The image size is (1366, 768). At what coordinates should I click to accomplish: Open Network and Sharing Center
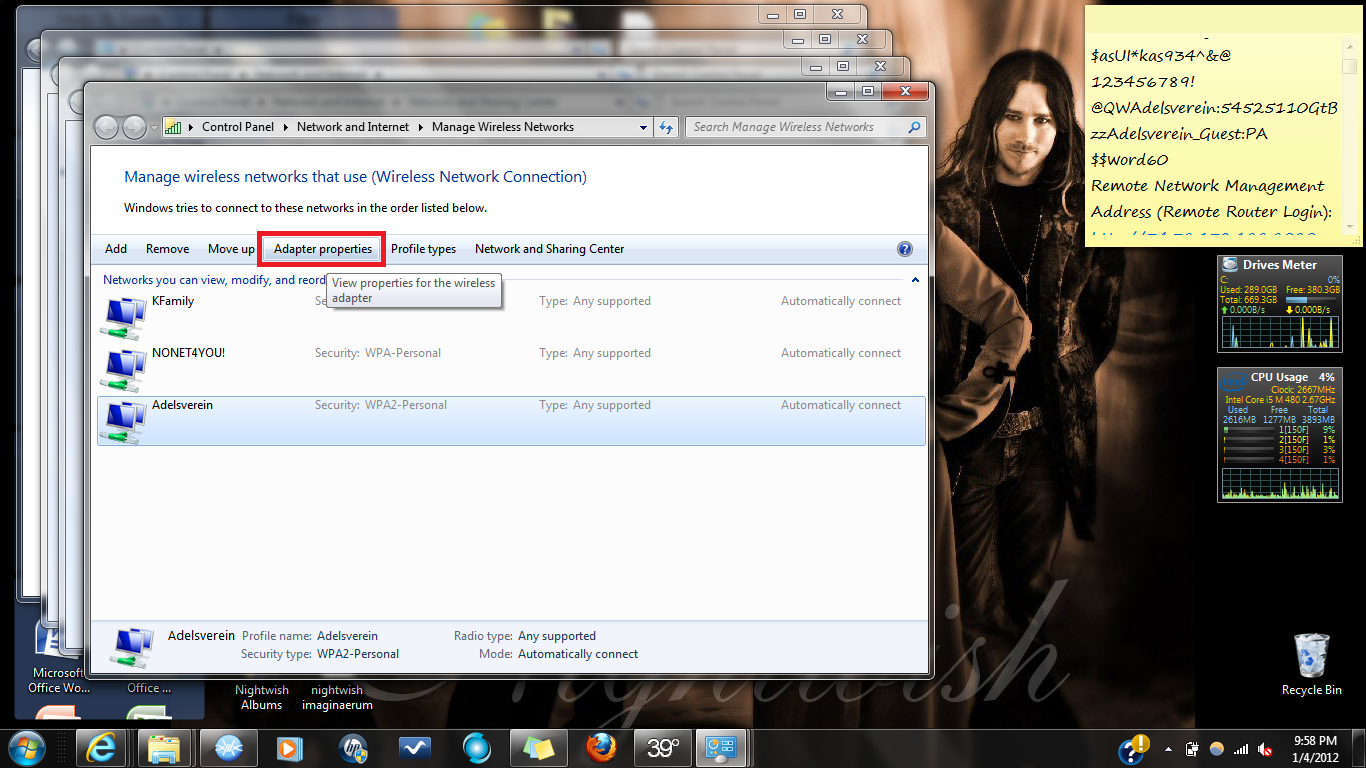click(549, 249)
